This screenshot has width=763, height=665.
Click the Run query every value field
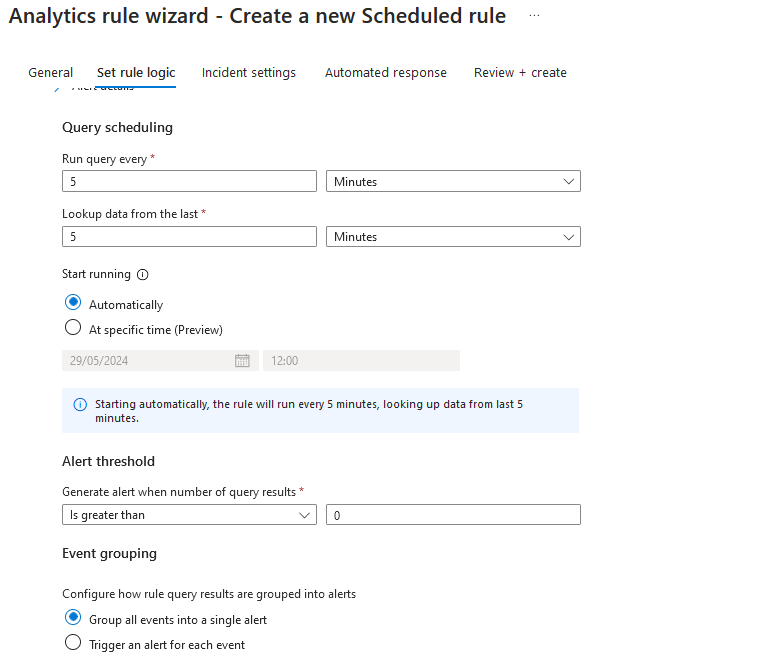tap(189, 182)
